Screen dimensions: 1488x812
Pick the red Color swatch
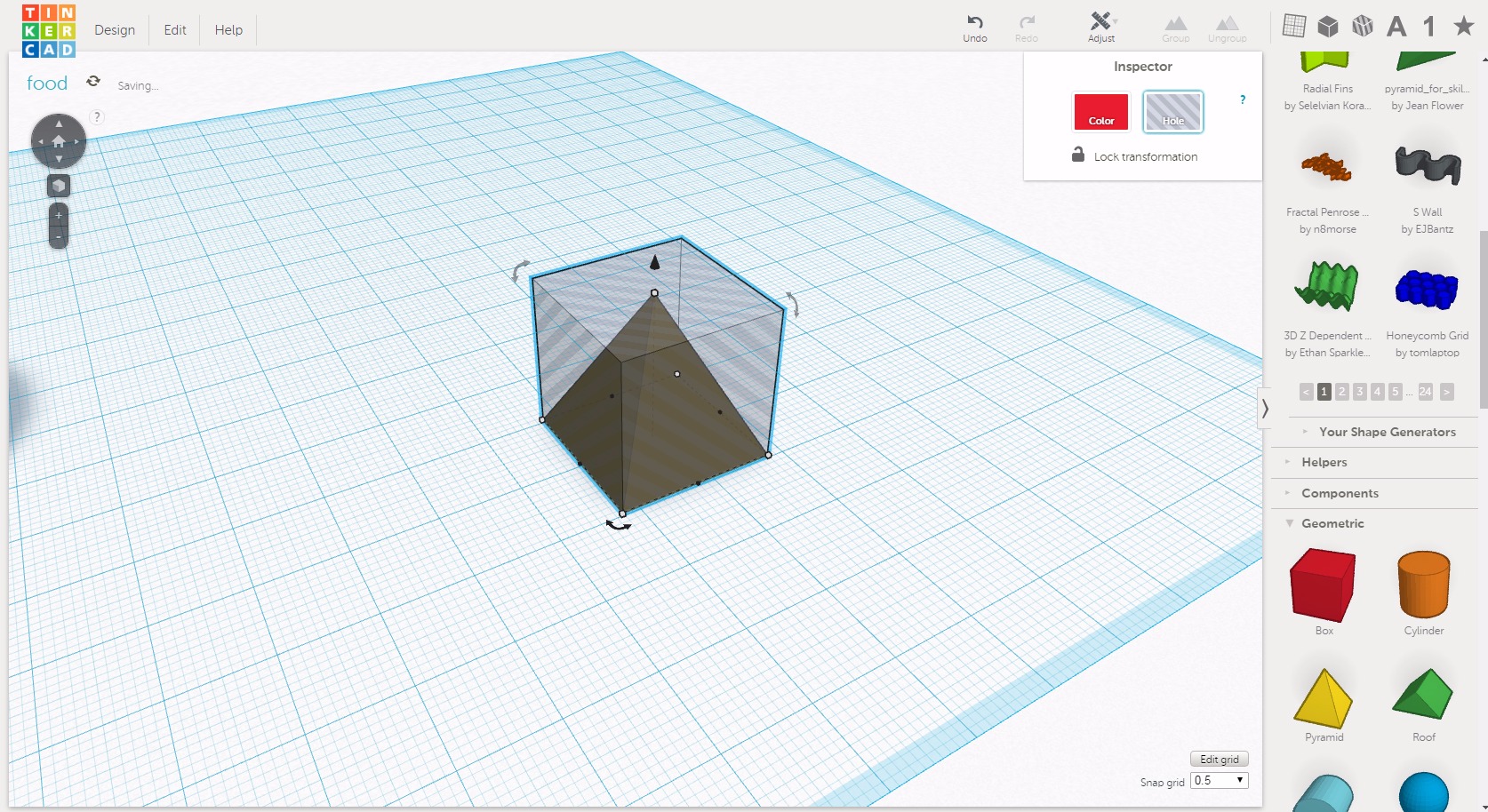tap(1100, 112)
